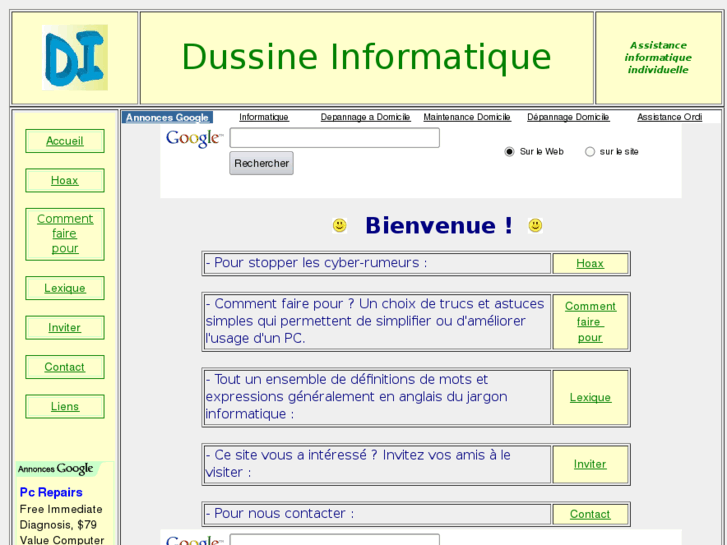Click the Annonces Google sidebar logo
Viewport: 727px width, 545px height.
coord(56,469)
